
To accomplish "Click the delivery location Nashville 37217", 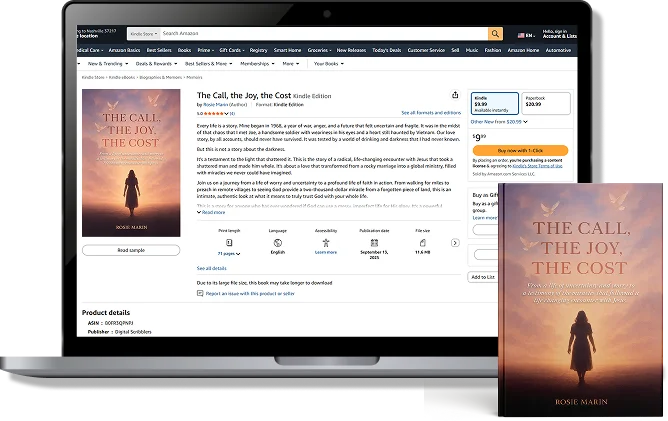I will pyautogui.click(x=96, y=34).
